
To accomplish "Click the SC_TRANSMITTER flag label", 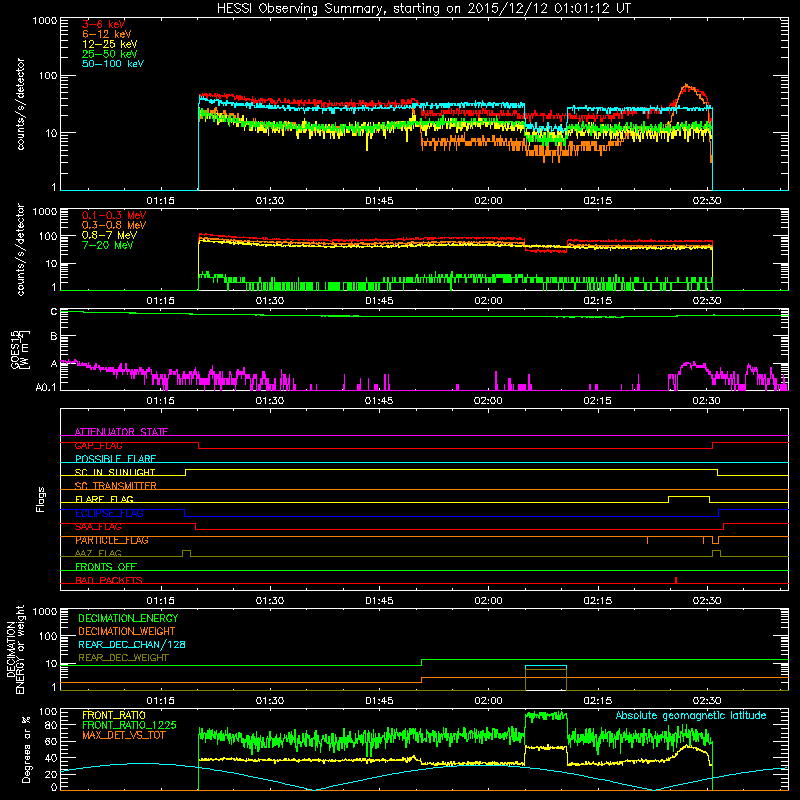I will pyautogui.click(x=115, y=486).
